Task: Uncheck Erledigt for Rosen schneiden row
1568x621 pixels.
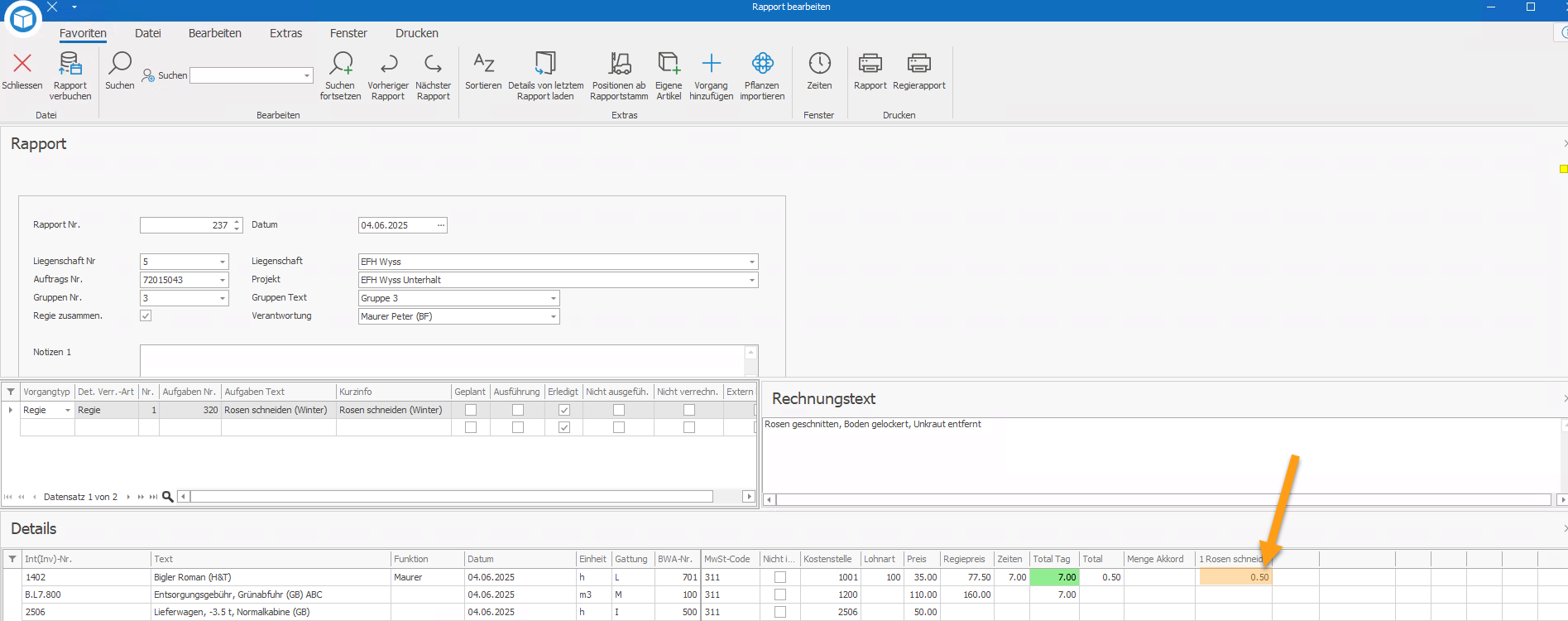Action: coord(564,410)
